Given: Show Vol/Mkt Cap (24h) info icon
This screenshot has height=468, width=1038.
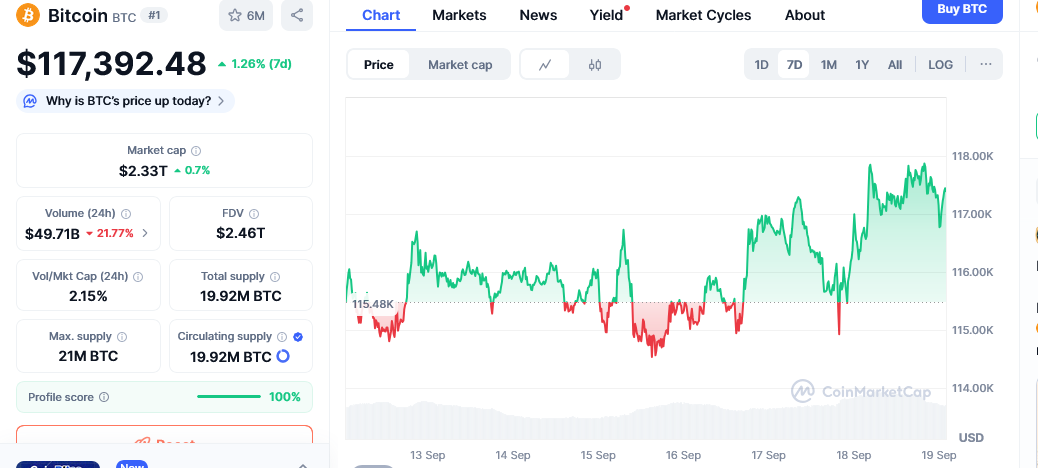Looking at the screenshot, I should [138, 277].
